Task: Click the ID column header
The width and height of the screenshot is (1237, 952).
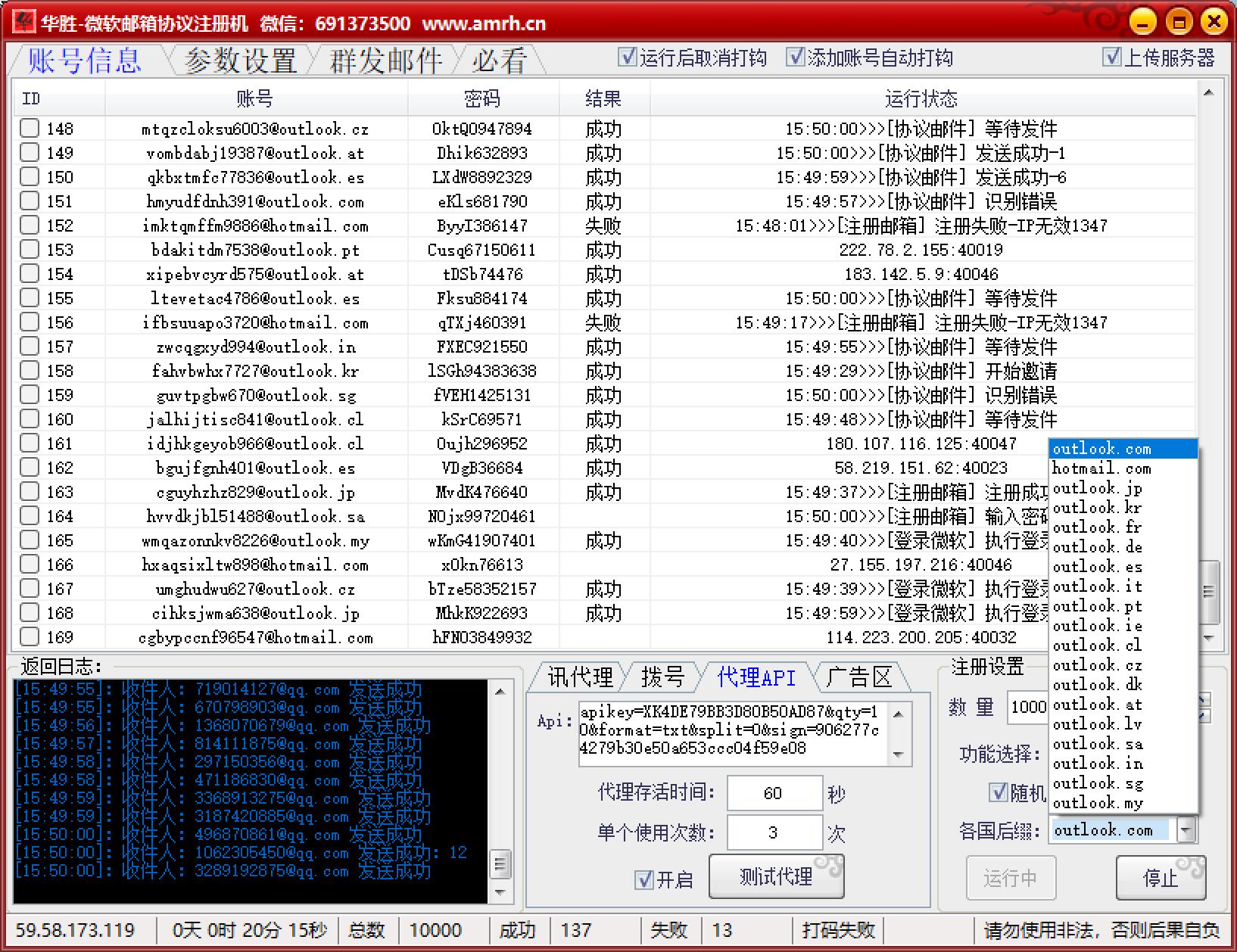Action: click(x=59, y=98)
